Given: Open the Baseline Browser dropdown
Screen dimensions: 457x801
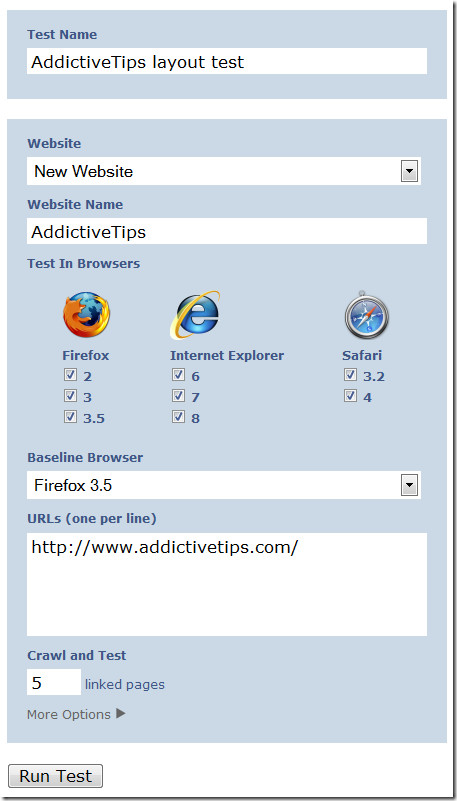Looking at the screenshot, I should tap(224, 485).
